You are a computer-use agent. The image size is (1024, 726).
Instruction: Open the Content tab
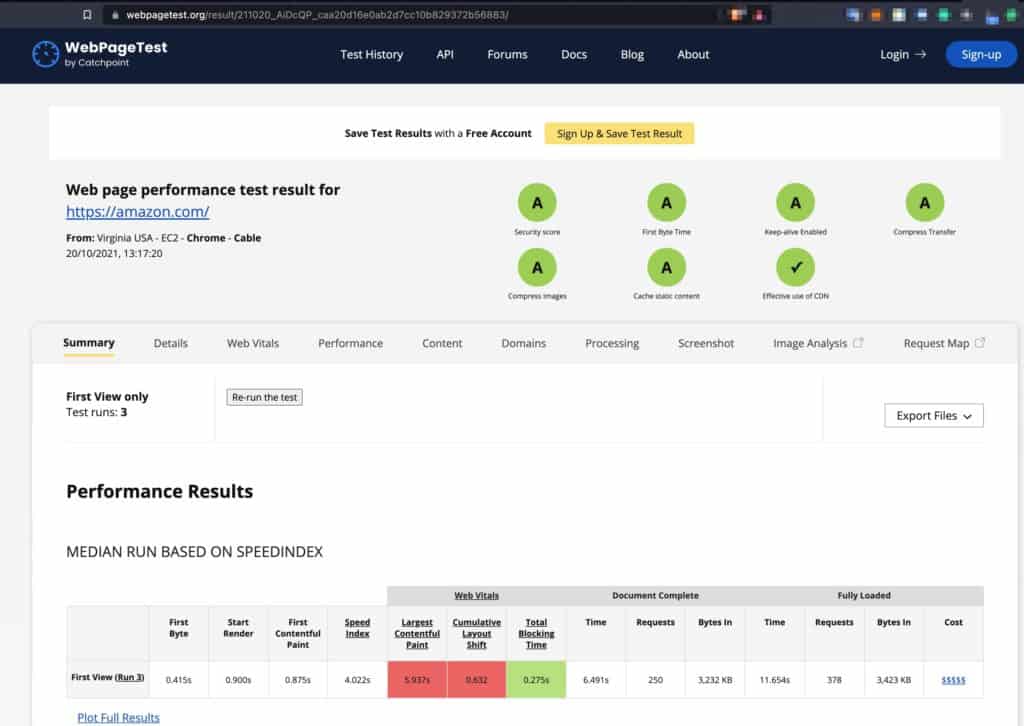click(442, 343)
